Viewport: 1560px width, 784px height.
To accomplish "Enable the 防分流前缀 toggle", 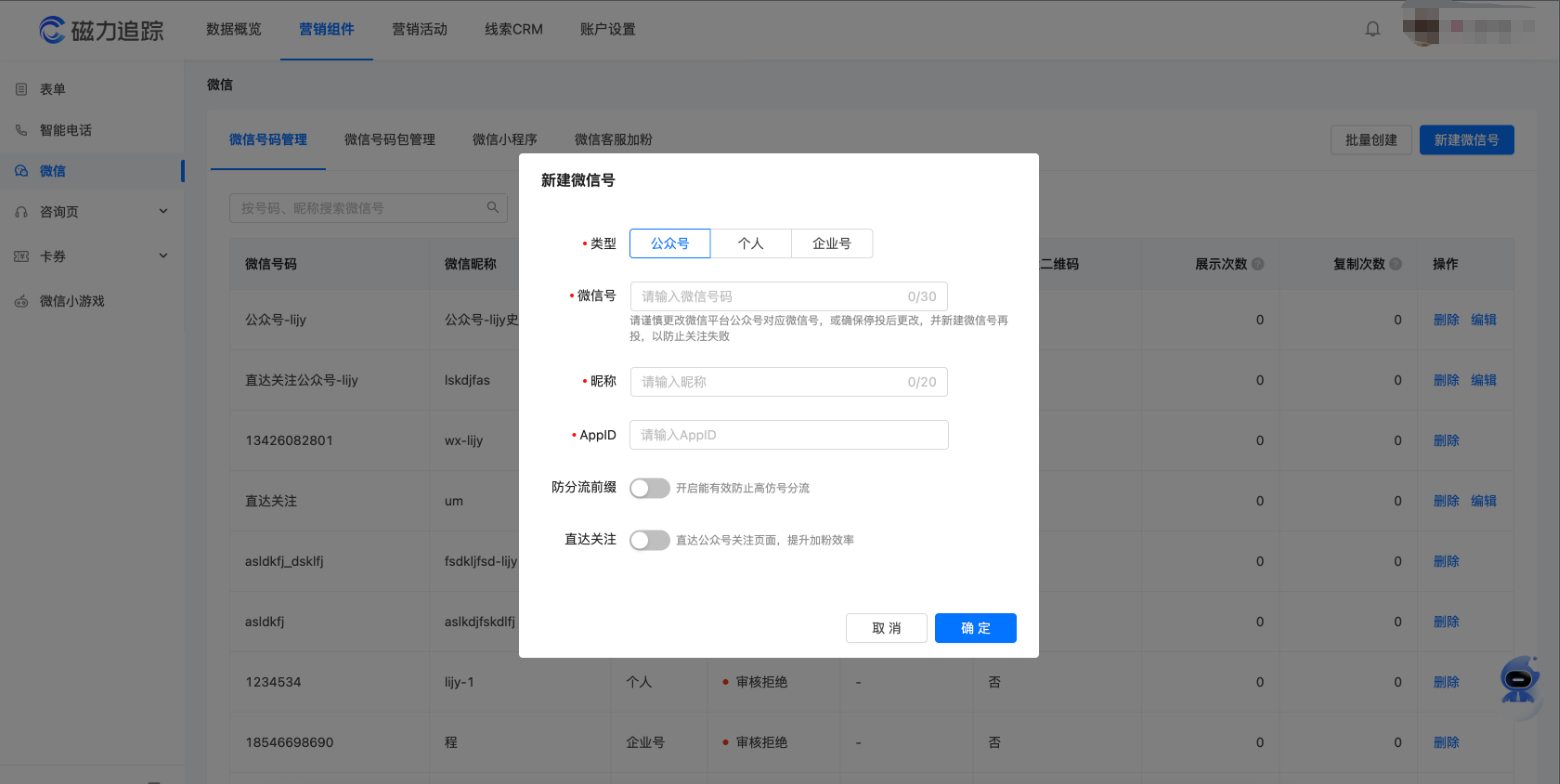I will [649, 488].
